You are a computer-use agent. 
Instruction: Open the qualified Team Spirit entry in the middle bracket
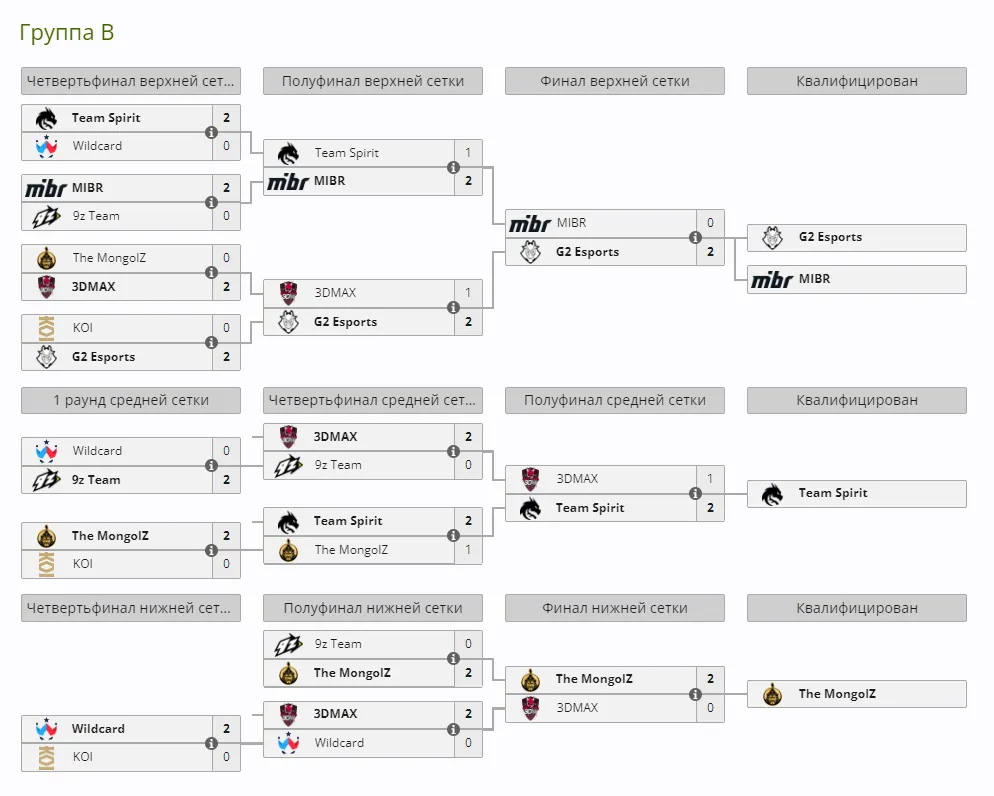pyautogui.click(x=857, y=494)
